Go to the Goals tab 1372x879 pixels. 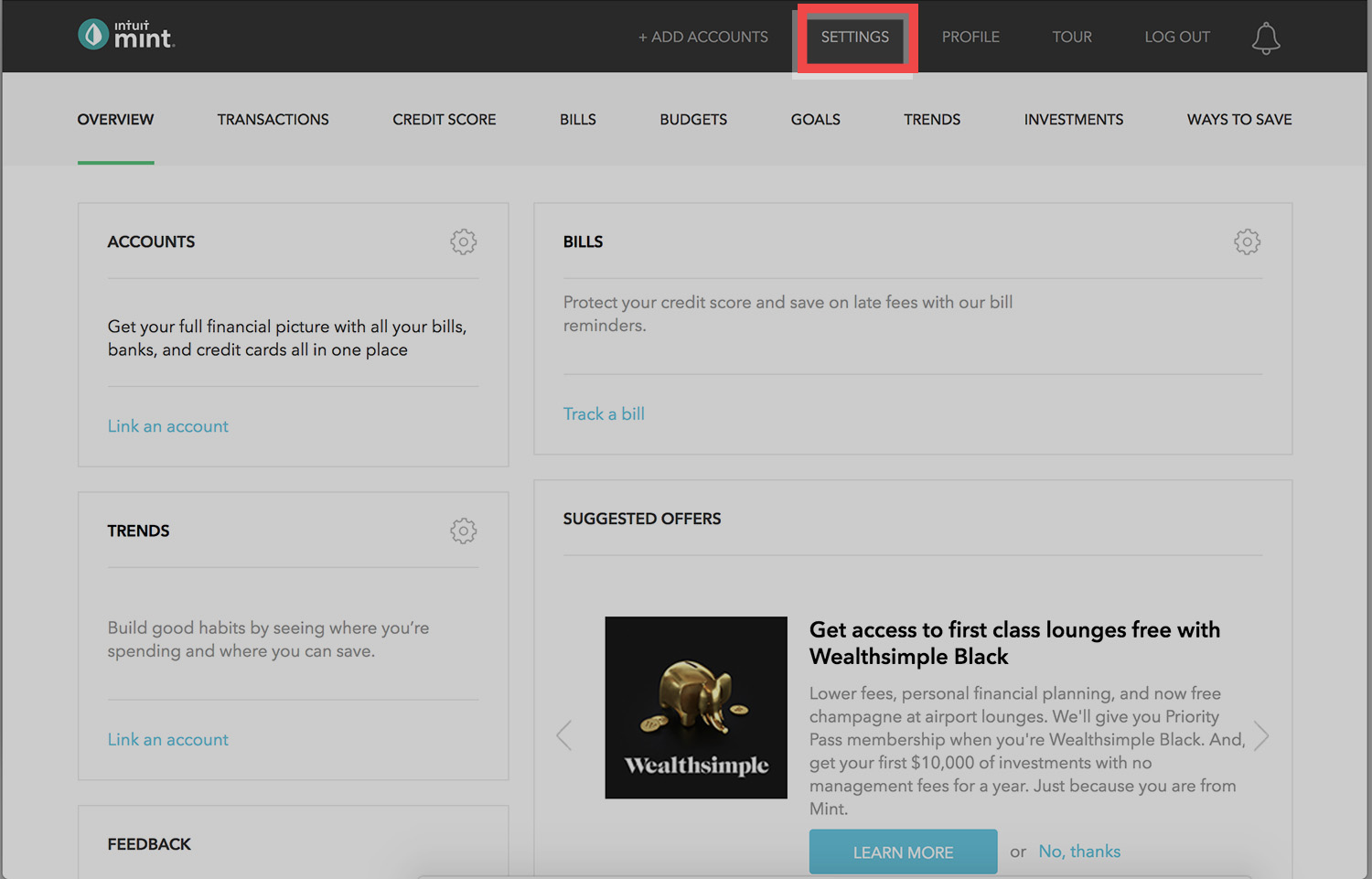[816, 120]
